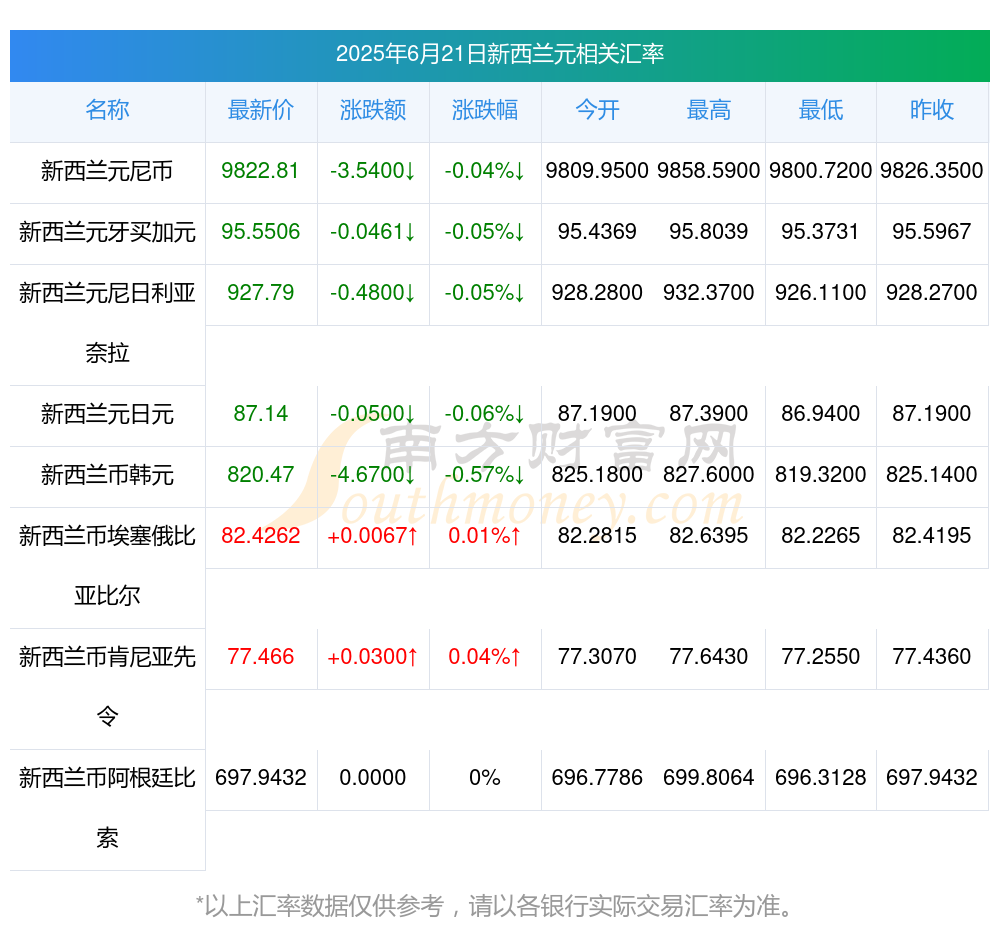
Task: Click latest price 77.466
Action: [260, 656]
